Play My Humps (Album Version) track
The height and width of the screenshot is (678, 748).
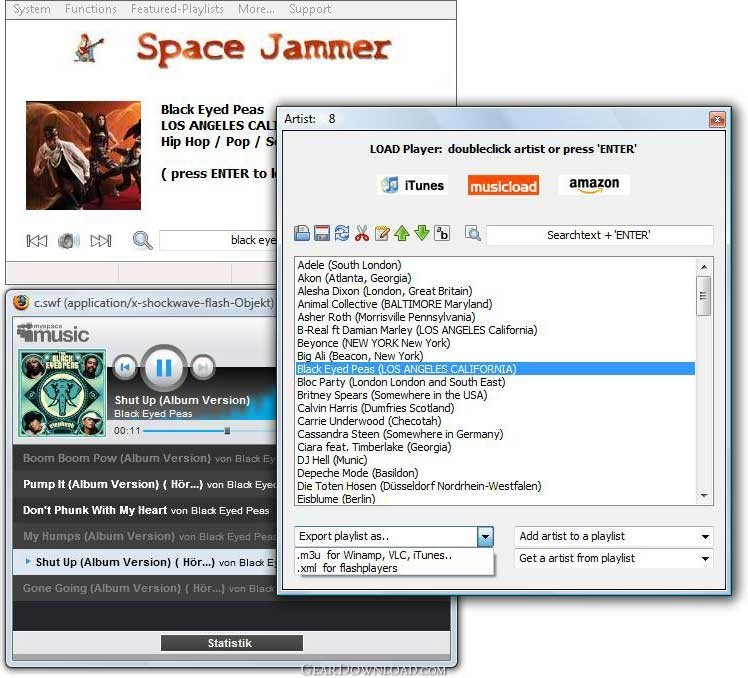pos(145,536)
